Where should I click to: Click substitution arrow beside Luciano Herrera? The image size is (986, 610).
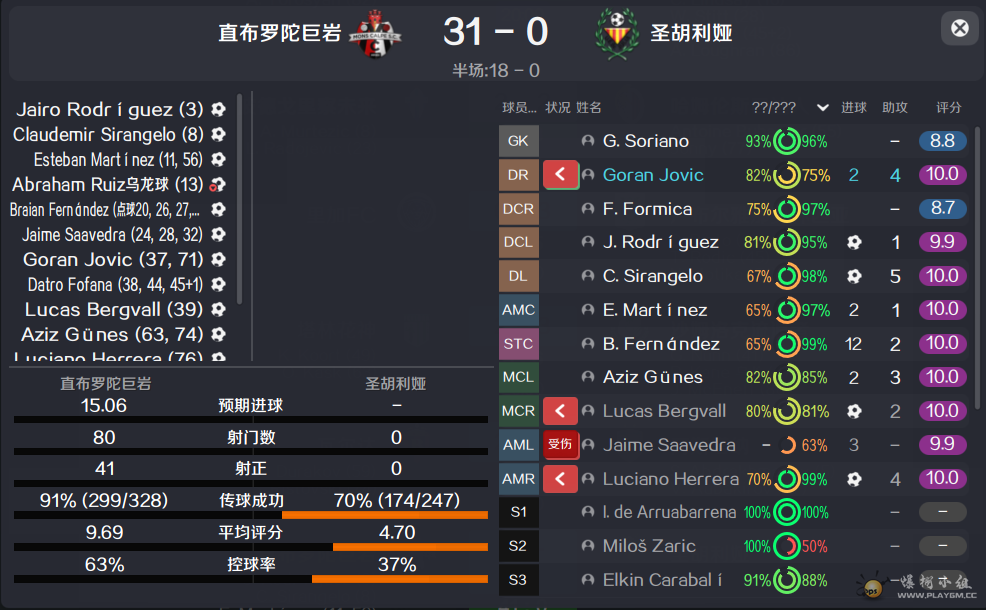pos(560,479)
